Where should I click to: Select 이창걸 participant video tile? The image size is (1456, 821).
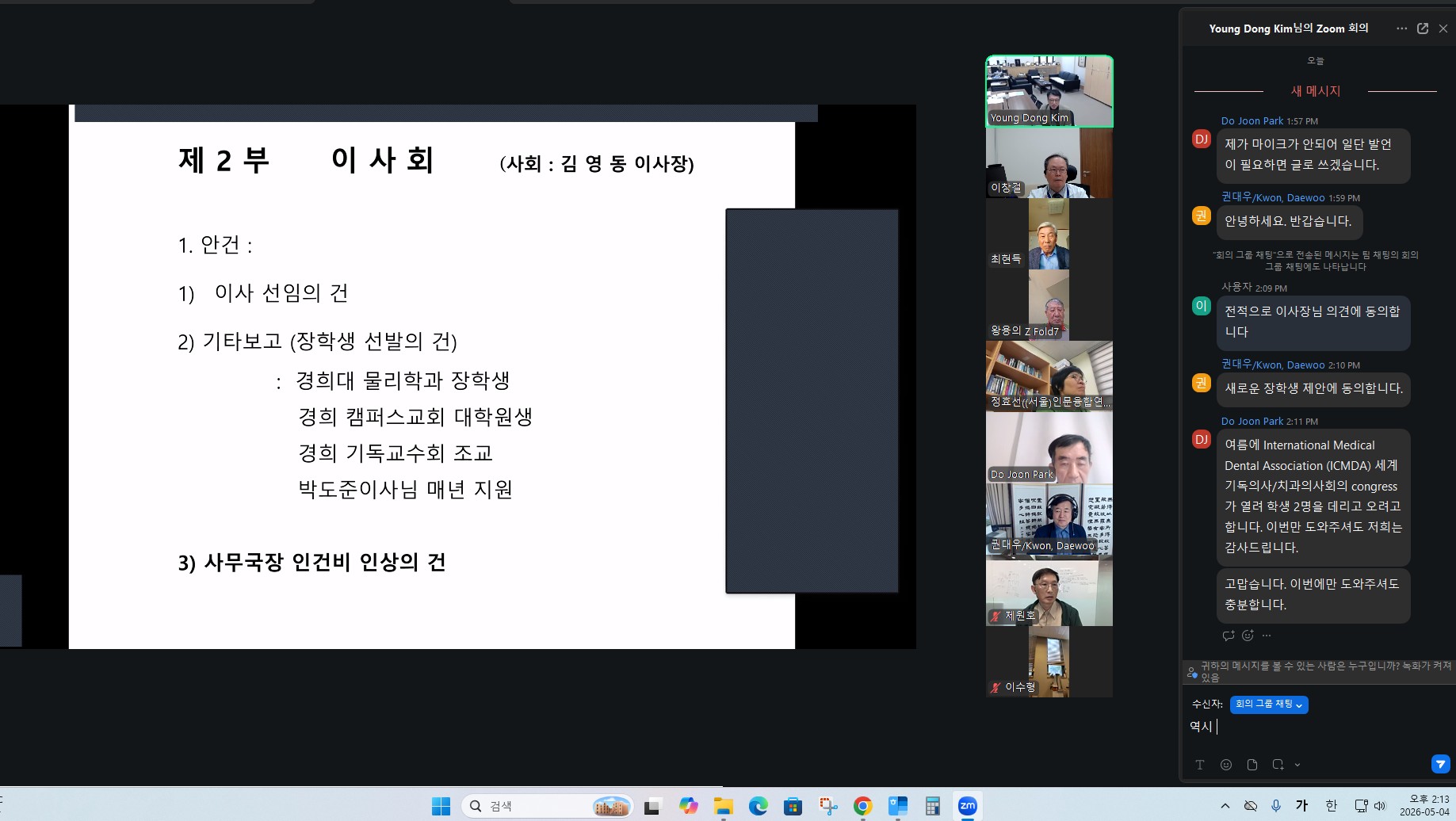1049,162
